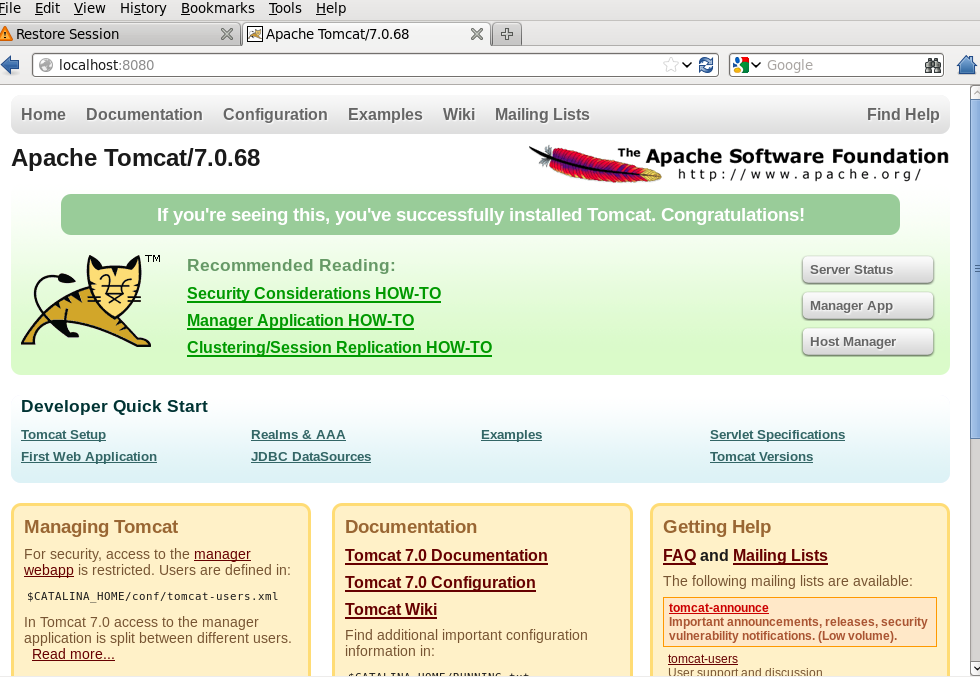The width and height of the screenshot is (980, 677).
Task: Open the Tomcat Wiki link
Action: (391, 609)
